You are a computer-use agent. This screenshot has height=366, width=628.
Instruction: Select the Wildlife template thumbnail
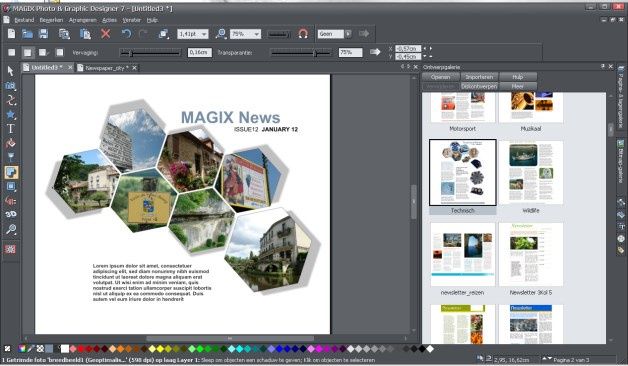pos(531,173)
